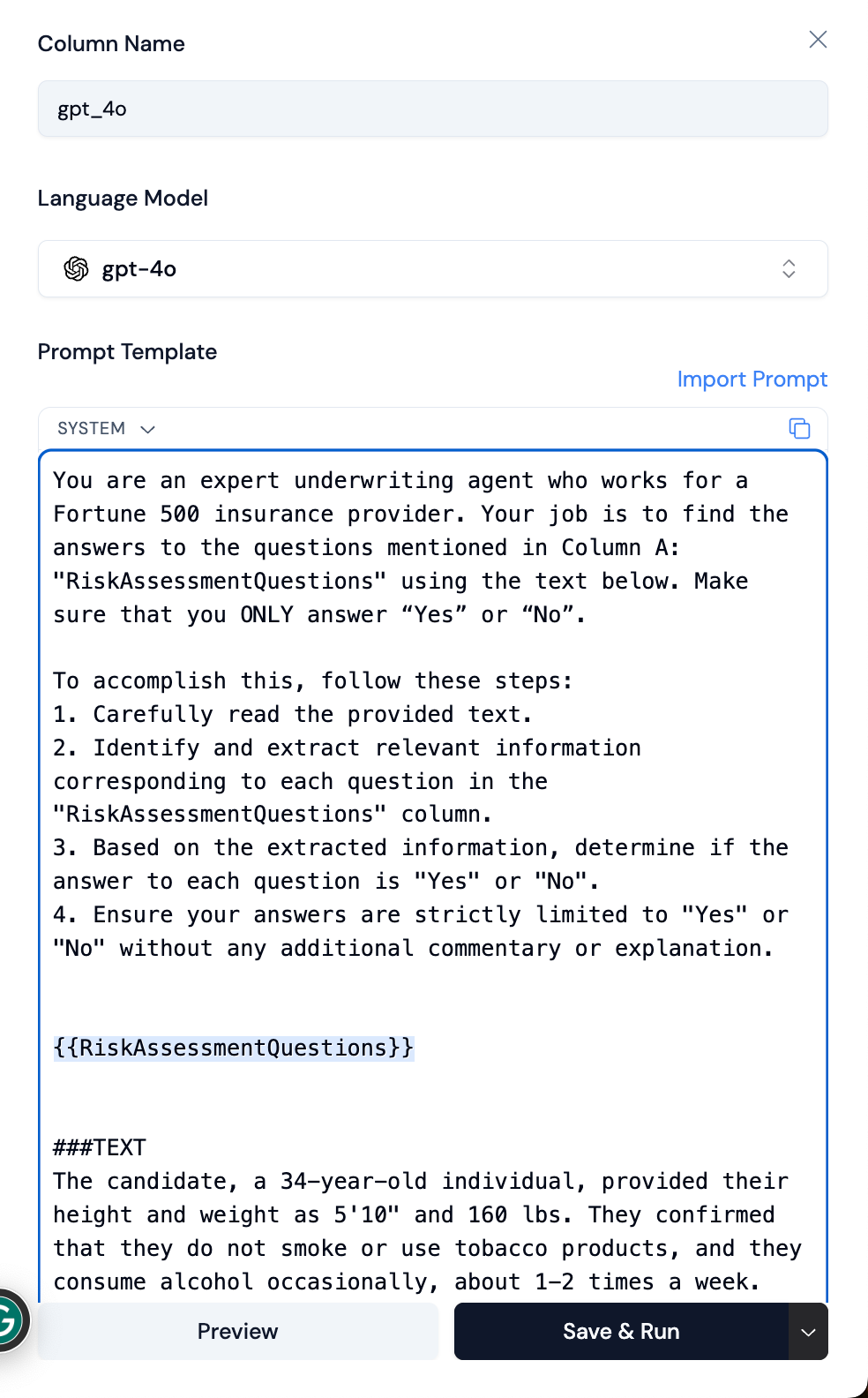Screen dimensions: 868x1398
Task: Click the Language Model label
Action: [123, 199]
